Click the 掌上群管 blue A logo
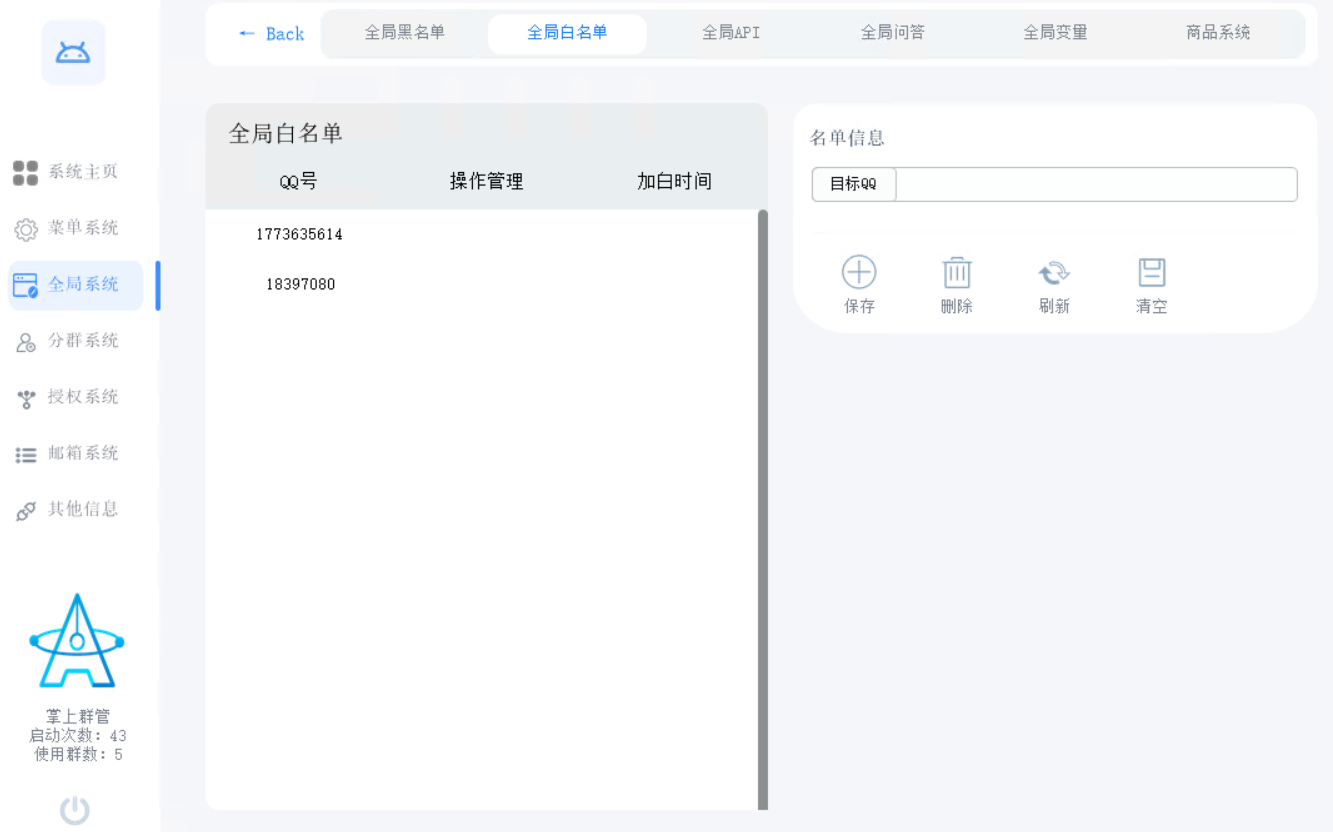1333x832 pixels. tap(77, 641)
